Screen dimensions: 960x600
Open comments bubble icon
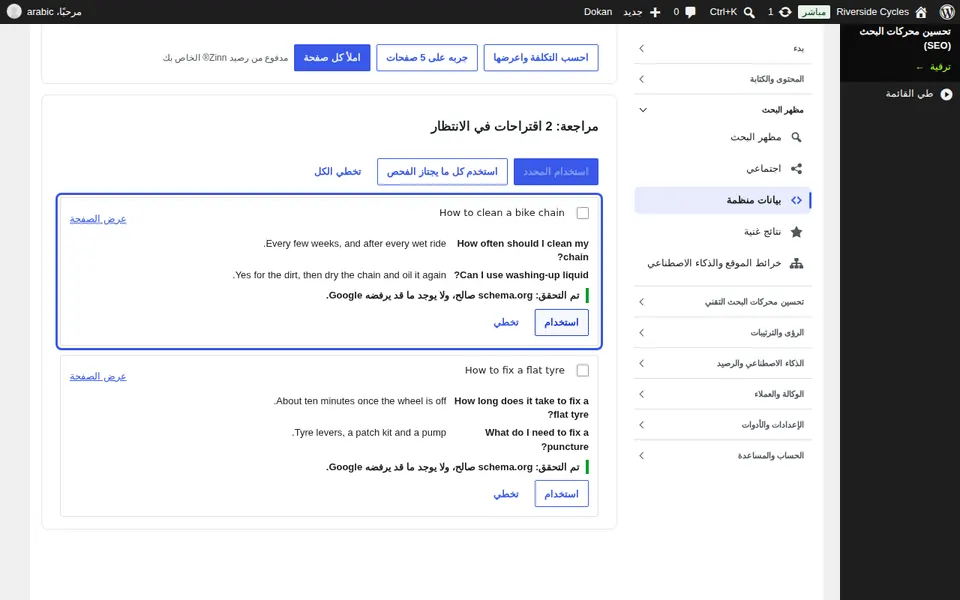point(691,12)
